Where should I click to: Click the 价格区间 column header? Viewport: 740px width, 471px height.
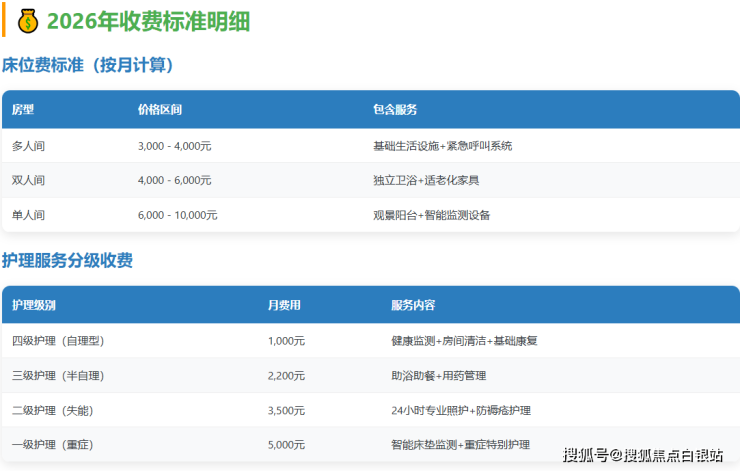[160, 109]
